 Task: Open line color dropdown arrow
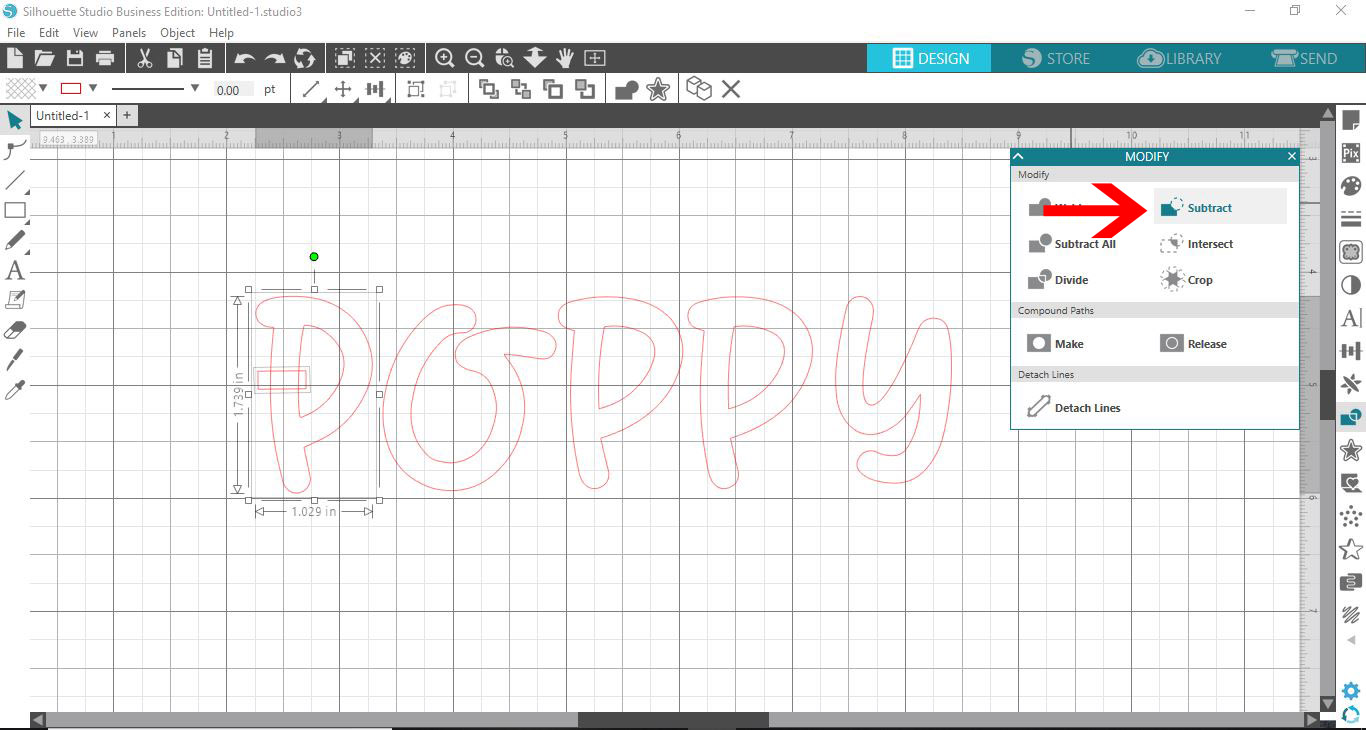point(93,89)
